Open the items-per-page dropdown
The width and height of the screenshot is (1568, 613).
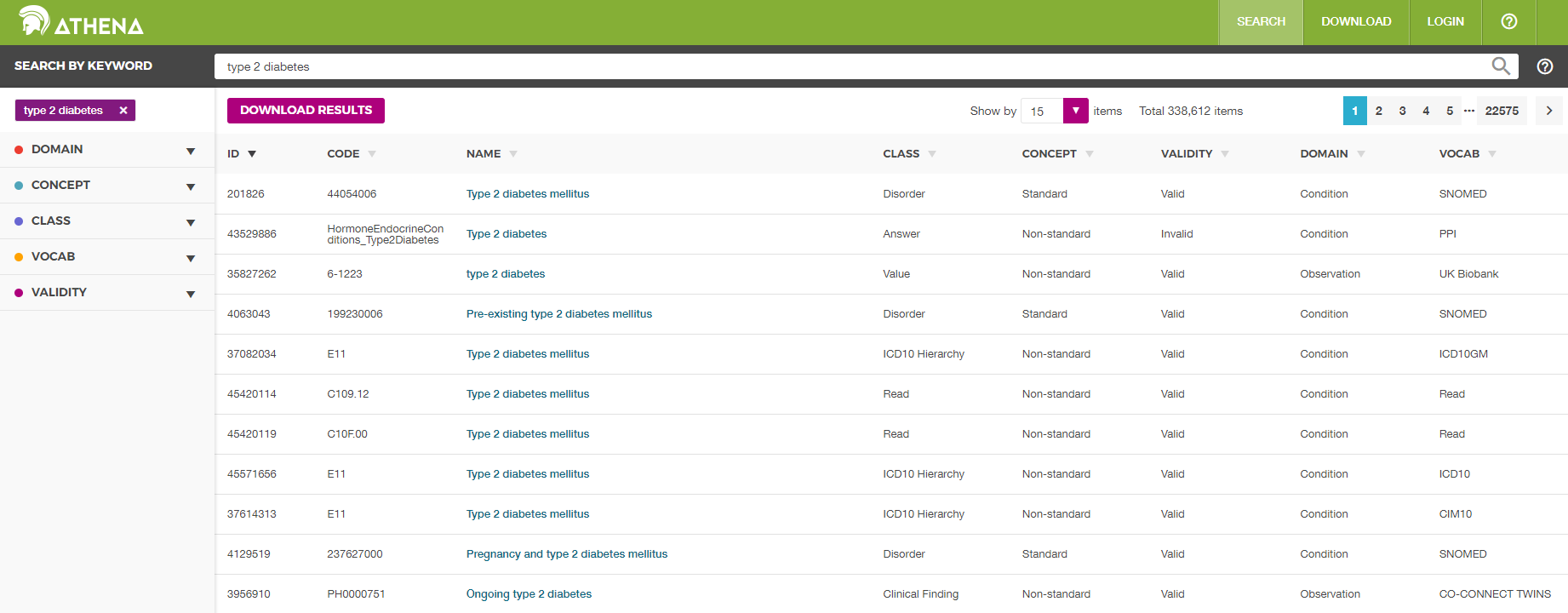point(1075,111)
